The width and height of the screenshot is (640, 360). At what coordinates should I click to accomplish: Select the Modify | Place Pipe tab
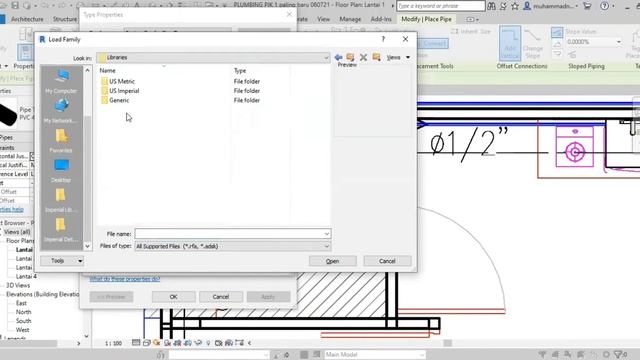(426, 19)
